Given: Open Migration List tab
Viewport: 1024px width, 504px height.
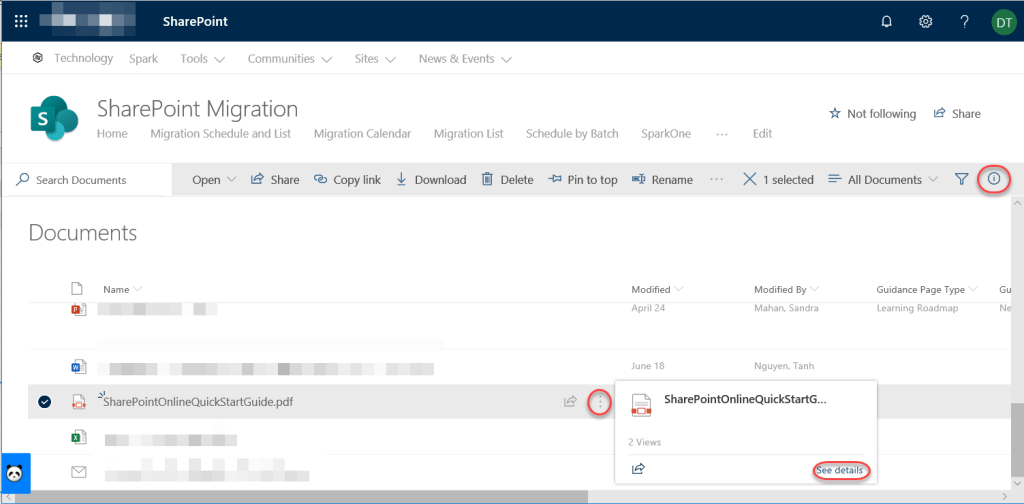Looking at the screenshot, I should (x=468, y=133).
